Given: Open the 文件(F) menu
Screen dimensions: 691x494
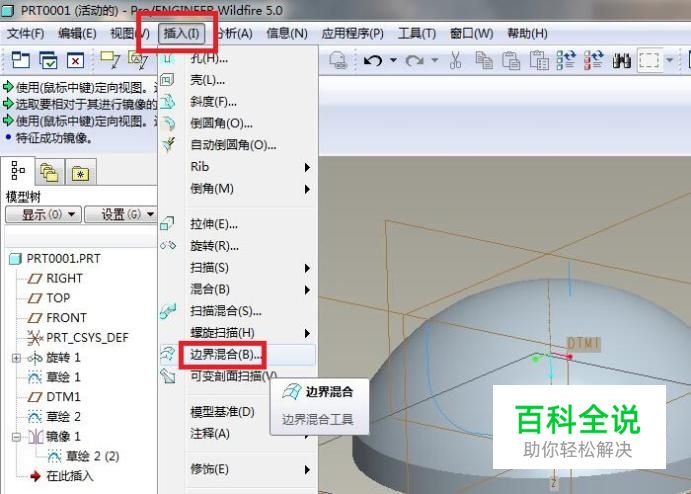Looking at the screenshot, I should tap(26, 33).
